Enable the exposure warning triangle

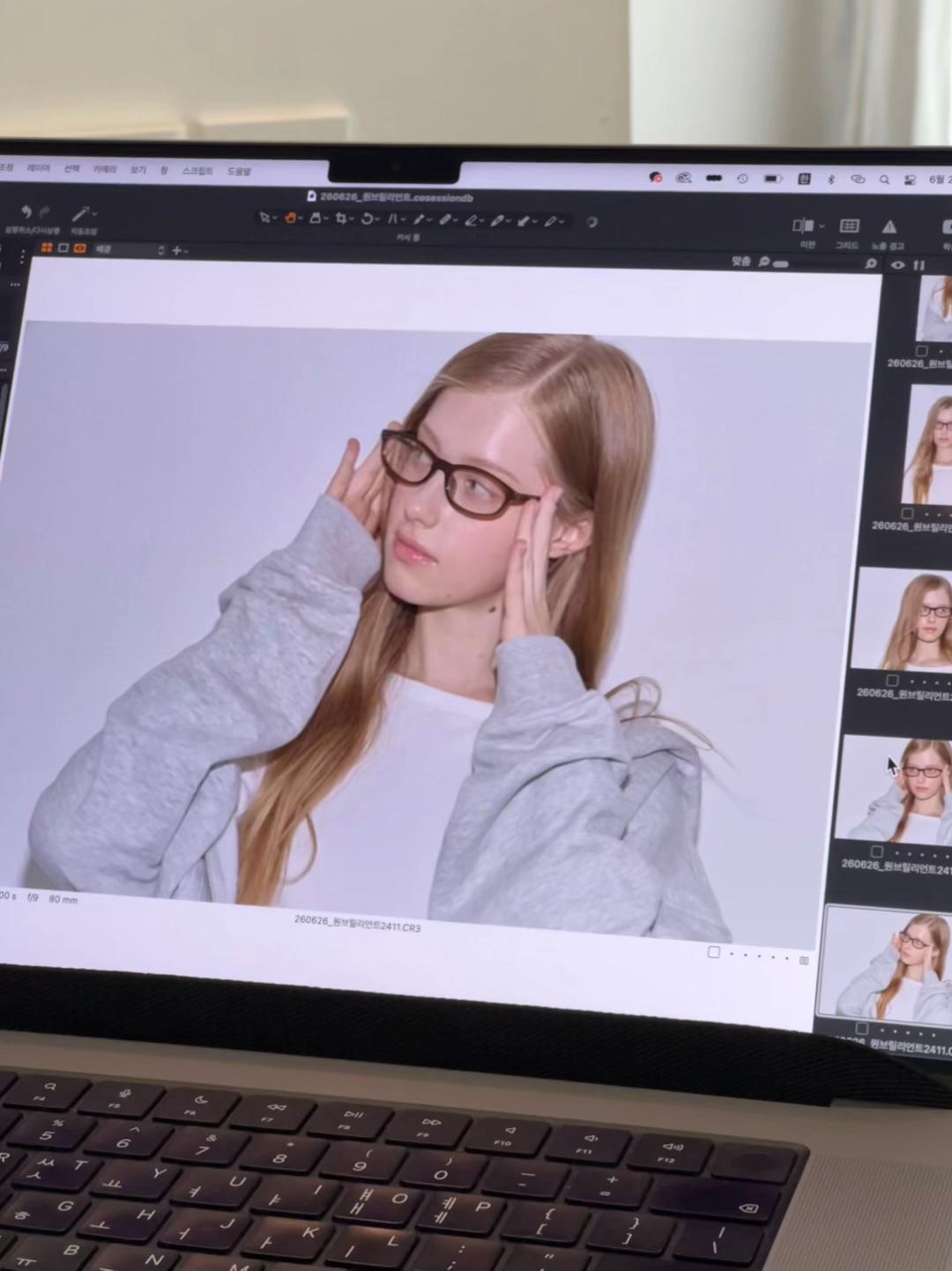pos(889,227)
